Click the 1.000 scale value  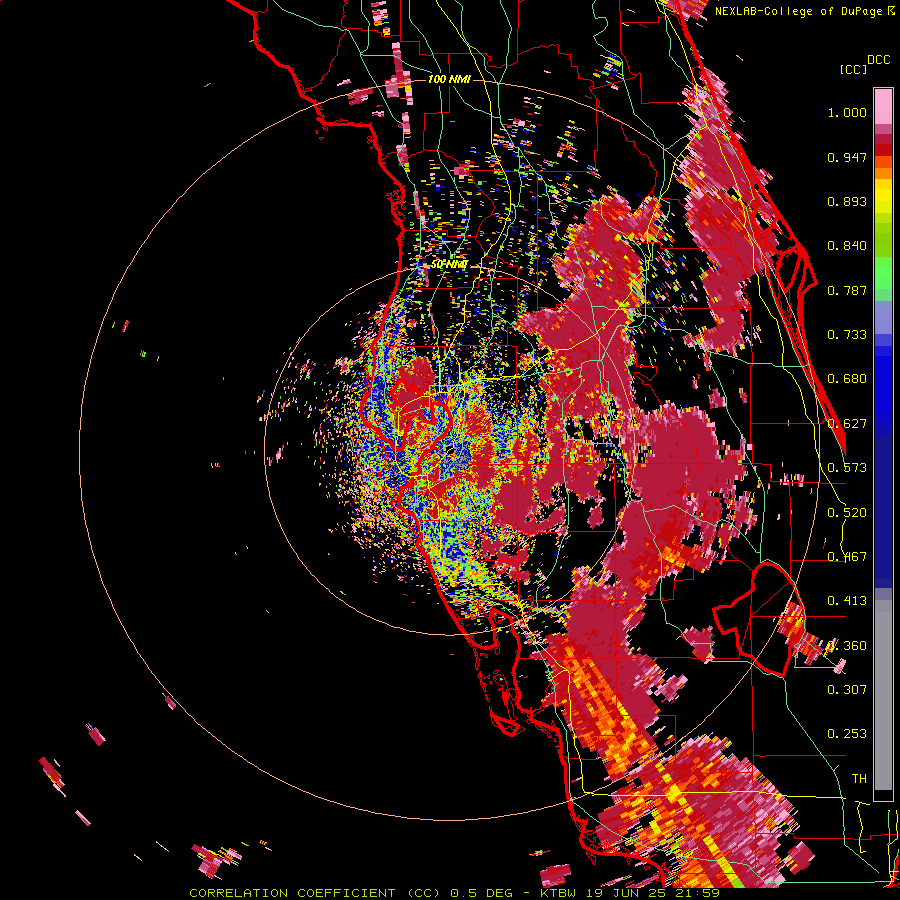[x=847, y=112]
